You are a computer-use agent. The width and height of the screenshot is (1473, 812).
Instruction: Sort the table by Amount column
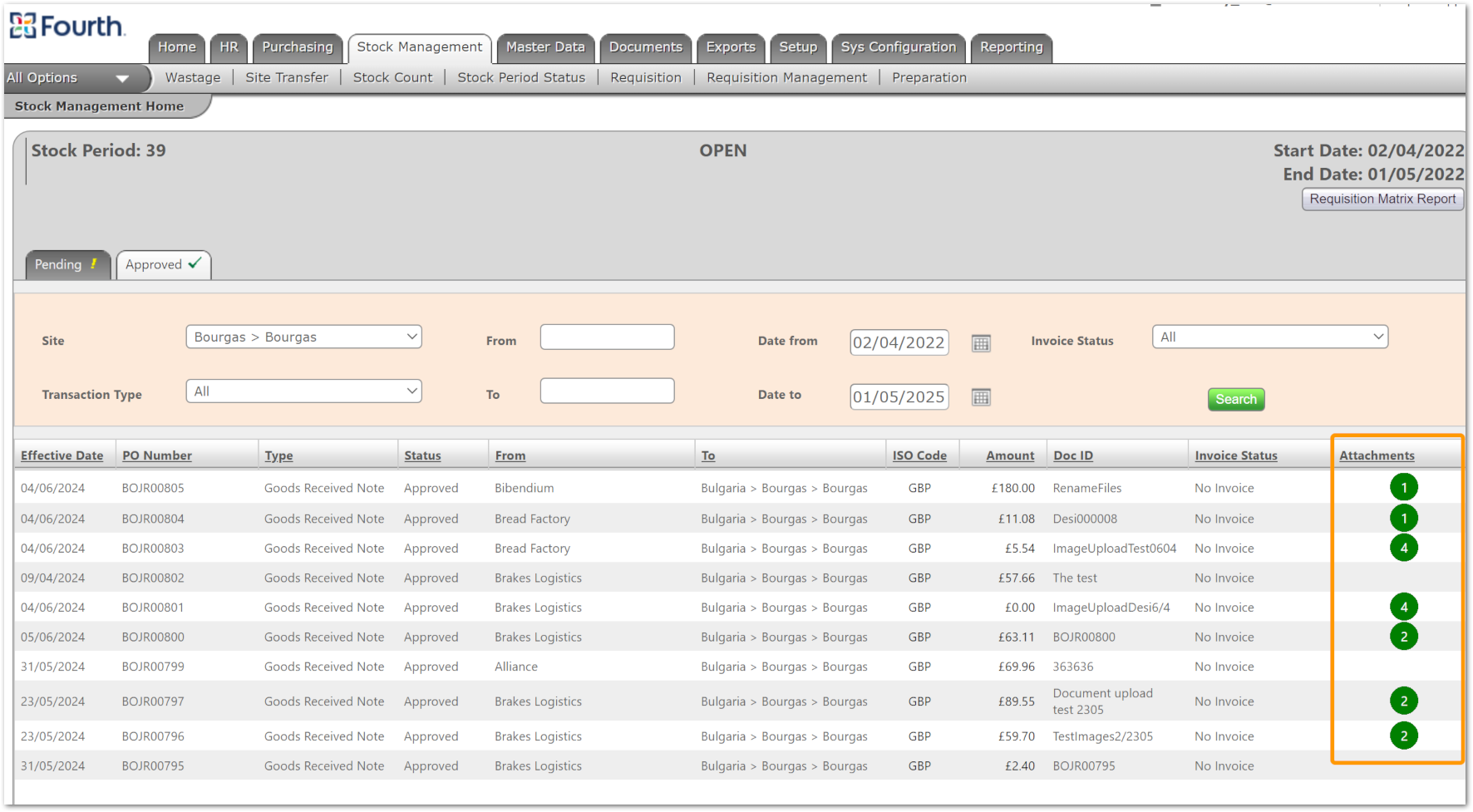[x=1010, y=455]
